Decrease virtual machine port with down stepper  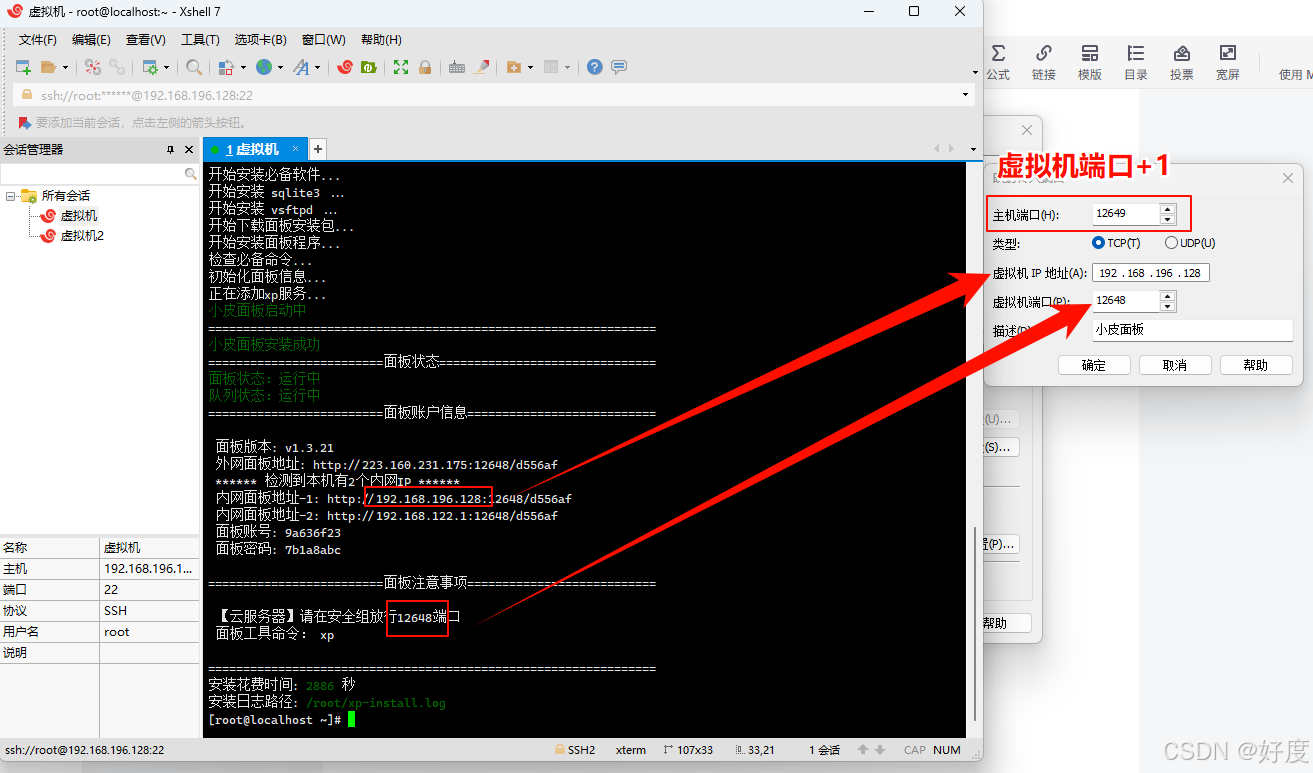point(1168,306)
